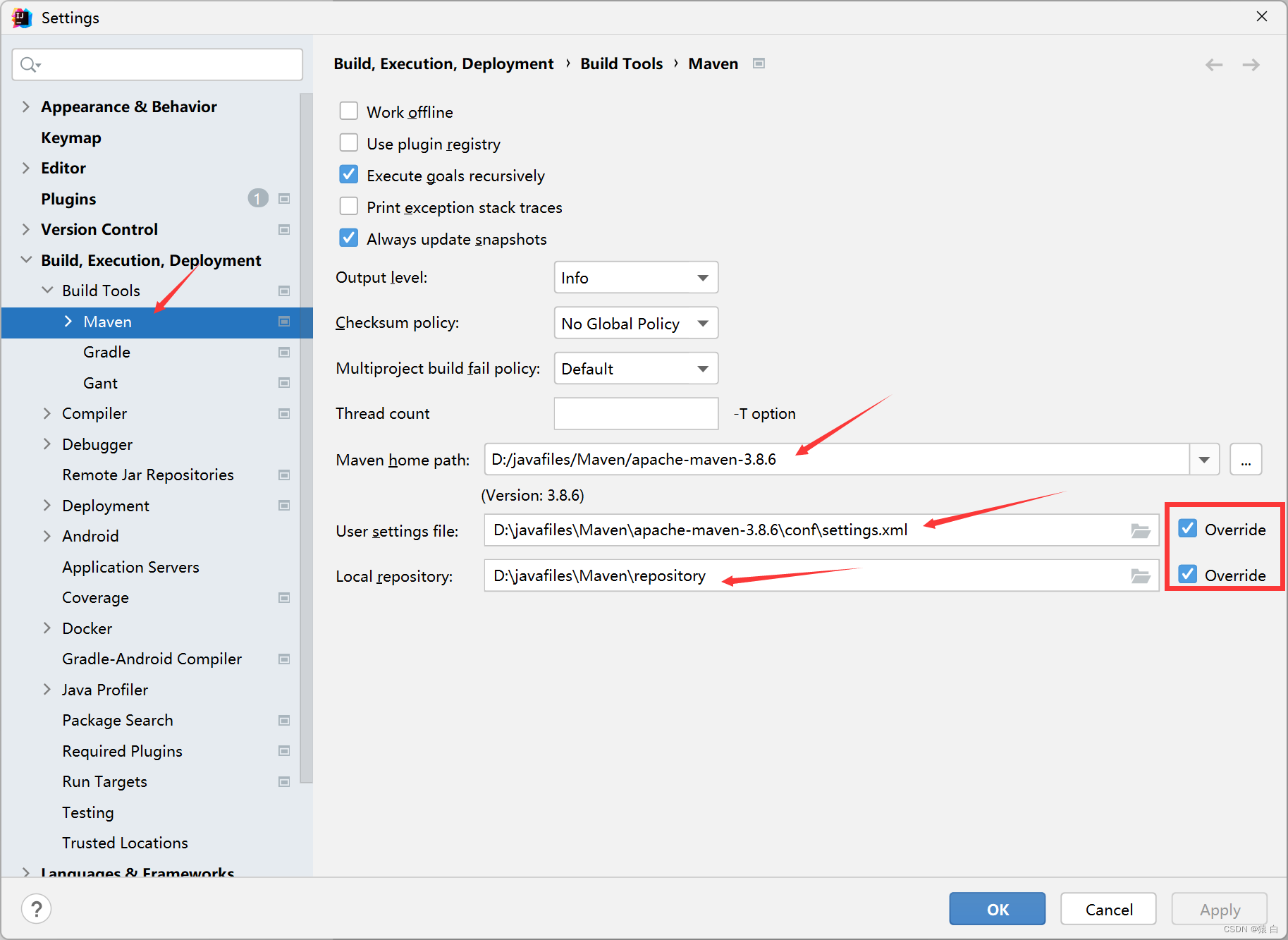Click project-level icon in Version Control row

(x=284, y=229)
